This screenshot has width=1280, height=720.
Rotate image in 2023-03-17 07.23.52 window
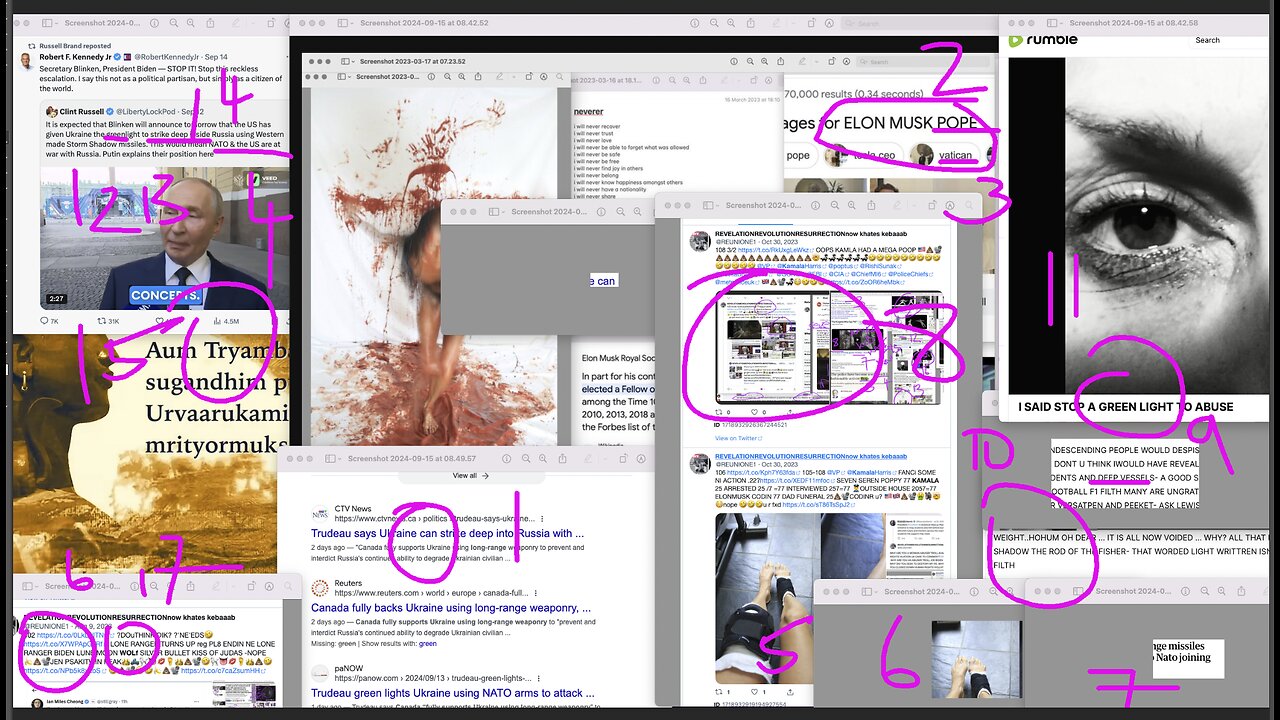click(x=831, y=61)
